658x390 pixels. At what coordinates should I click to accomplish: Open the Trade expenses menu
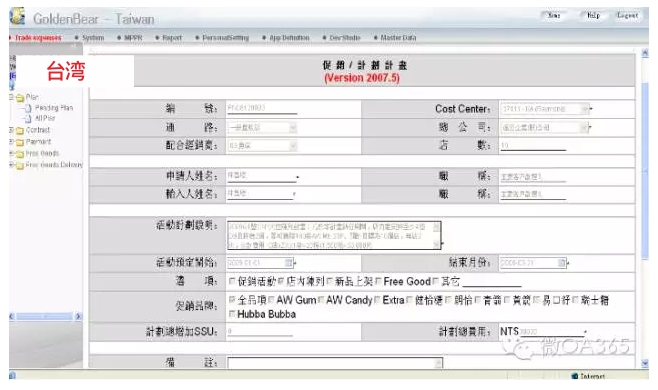38,38
